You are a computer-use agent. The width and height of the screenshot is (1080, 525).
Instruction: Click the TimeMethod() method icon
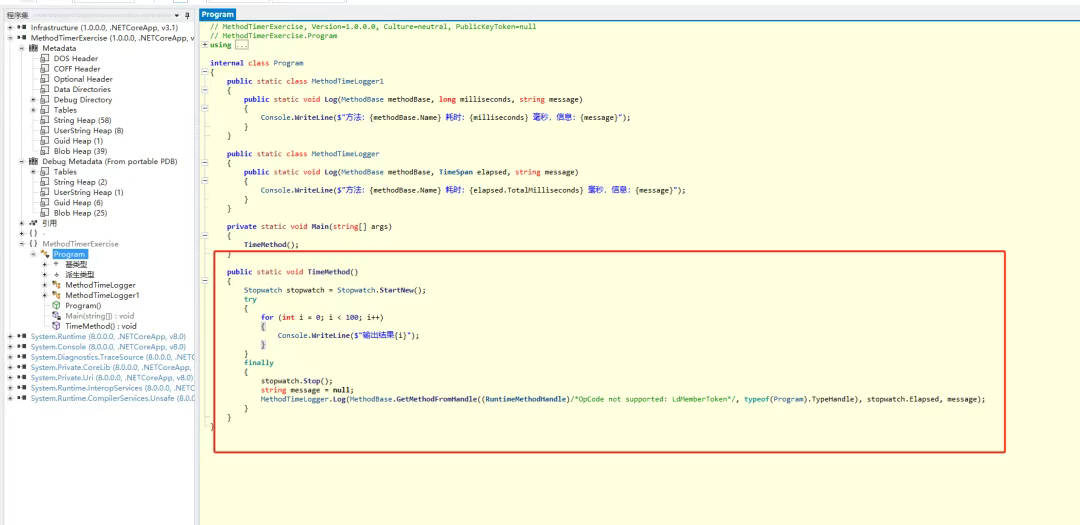point(56,326)
